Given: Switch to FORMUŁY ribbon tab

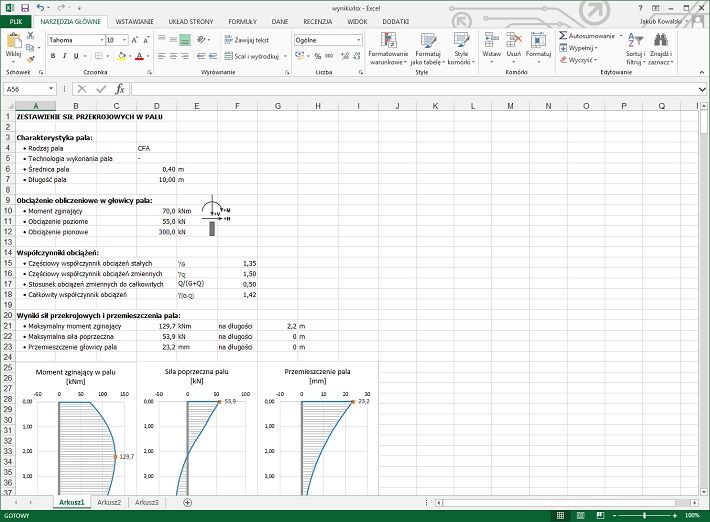Looking at the screenshot, I should pyautogui.click(x=242, y=21).
